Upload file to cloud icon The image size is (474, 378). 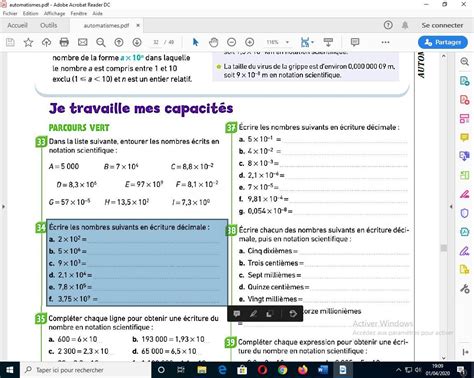pyautogui.click(x=46, y=42)
